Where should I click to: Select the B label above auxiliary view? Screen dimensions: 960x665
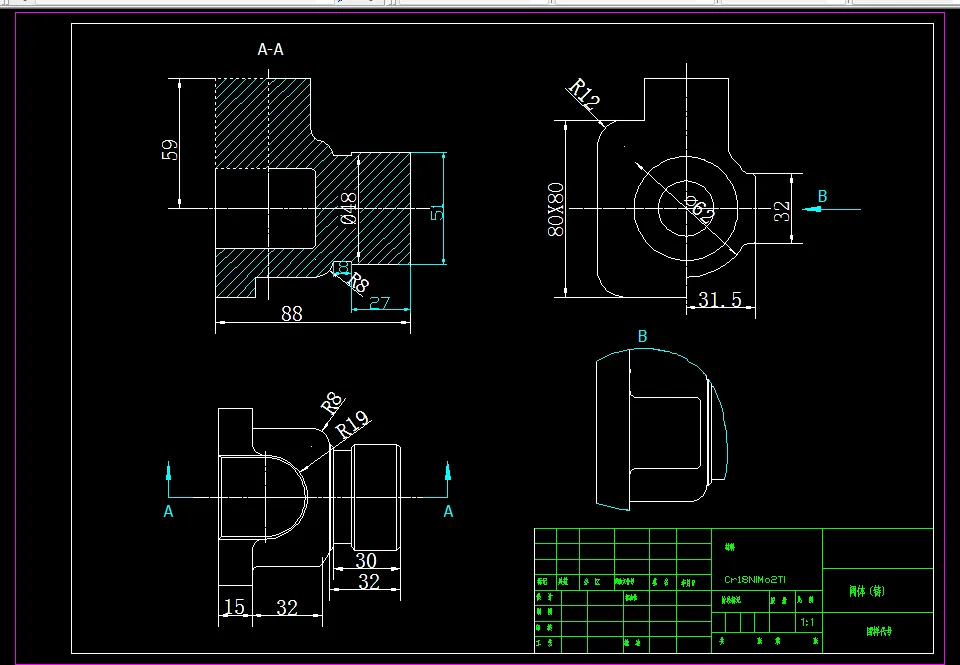tap(642, 336)
